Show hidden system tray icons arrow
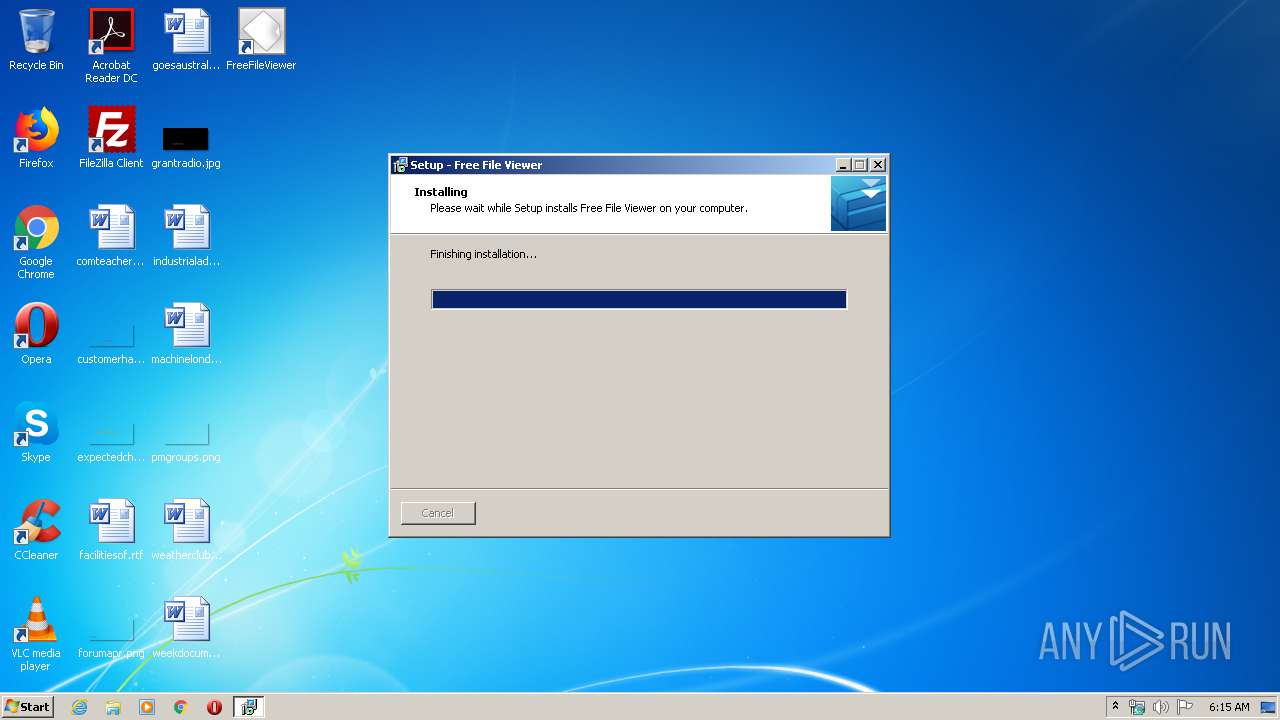The width and height of the screenshot is (1280, 720). [x=1115, y=707]
